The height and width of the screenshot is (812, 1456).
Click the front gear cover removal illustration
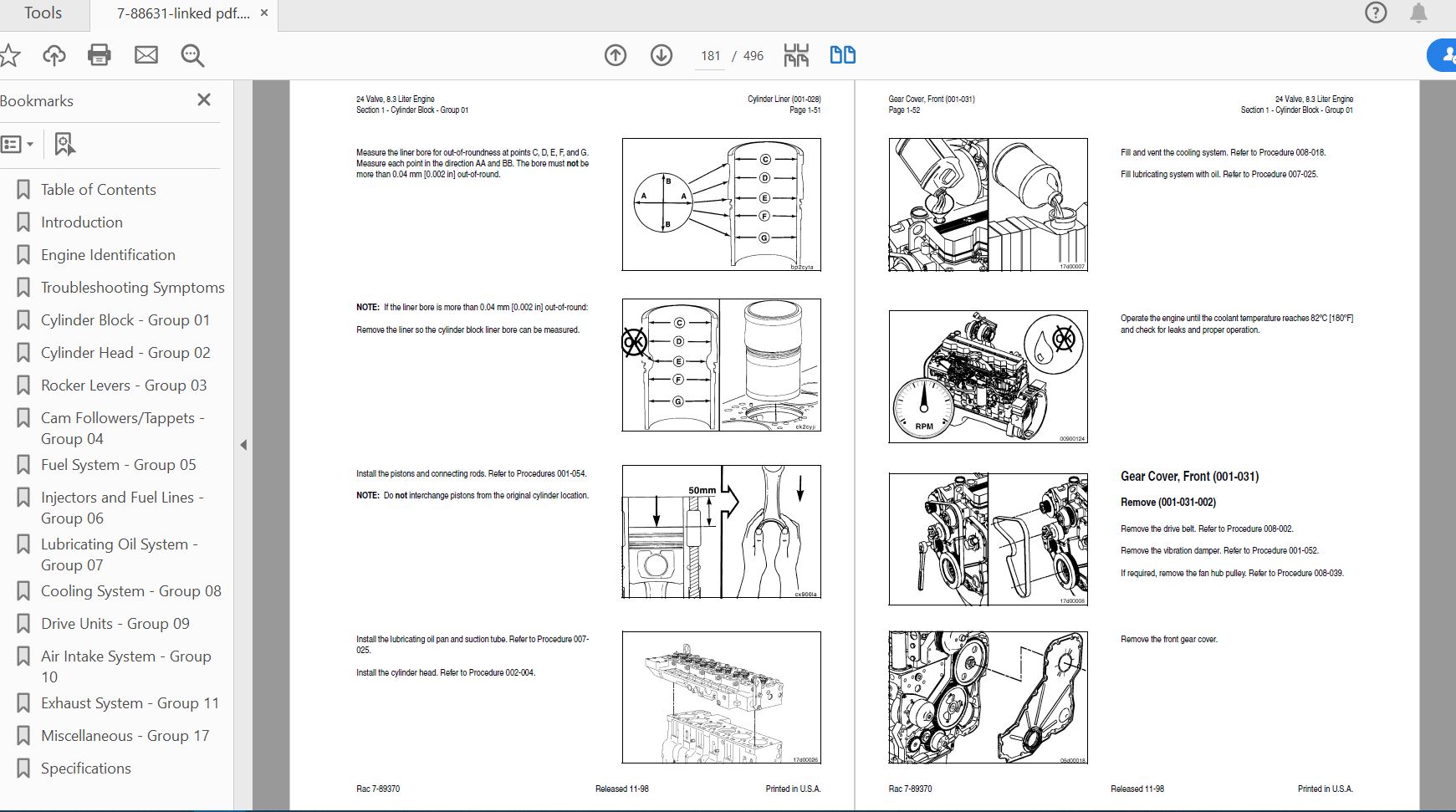pyautogui.click(x=988, y=697)
